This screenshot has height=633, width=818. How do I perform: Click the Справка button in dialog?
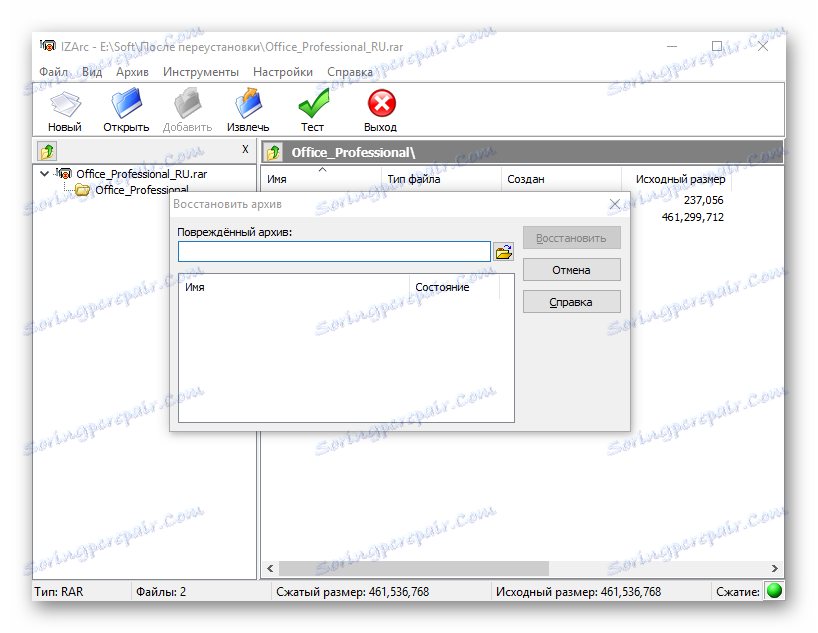(571, 302)
